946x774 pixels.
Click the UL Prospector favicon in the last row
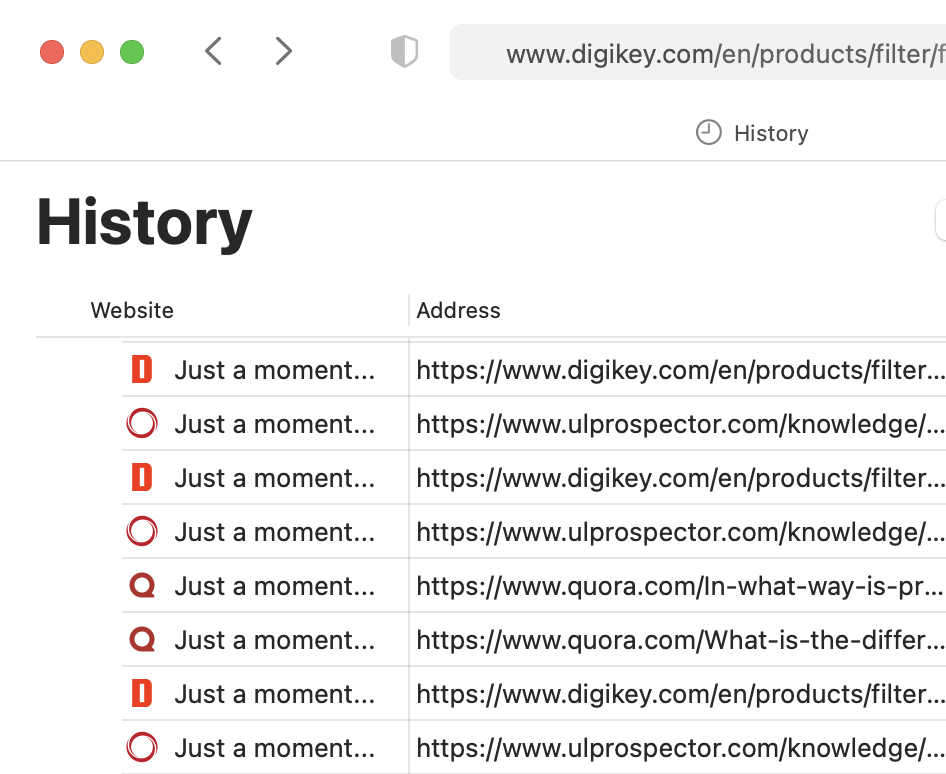(142, 748)
